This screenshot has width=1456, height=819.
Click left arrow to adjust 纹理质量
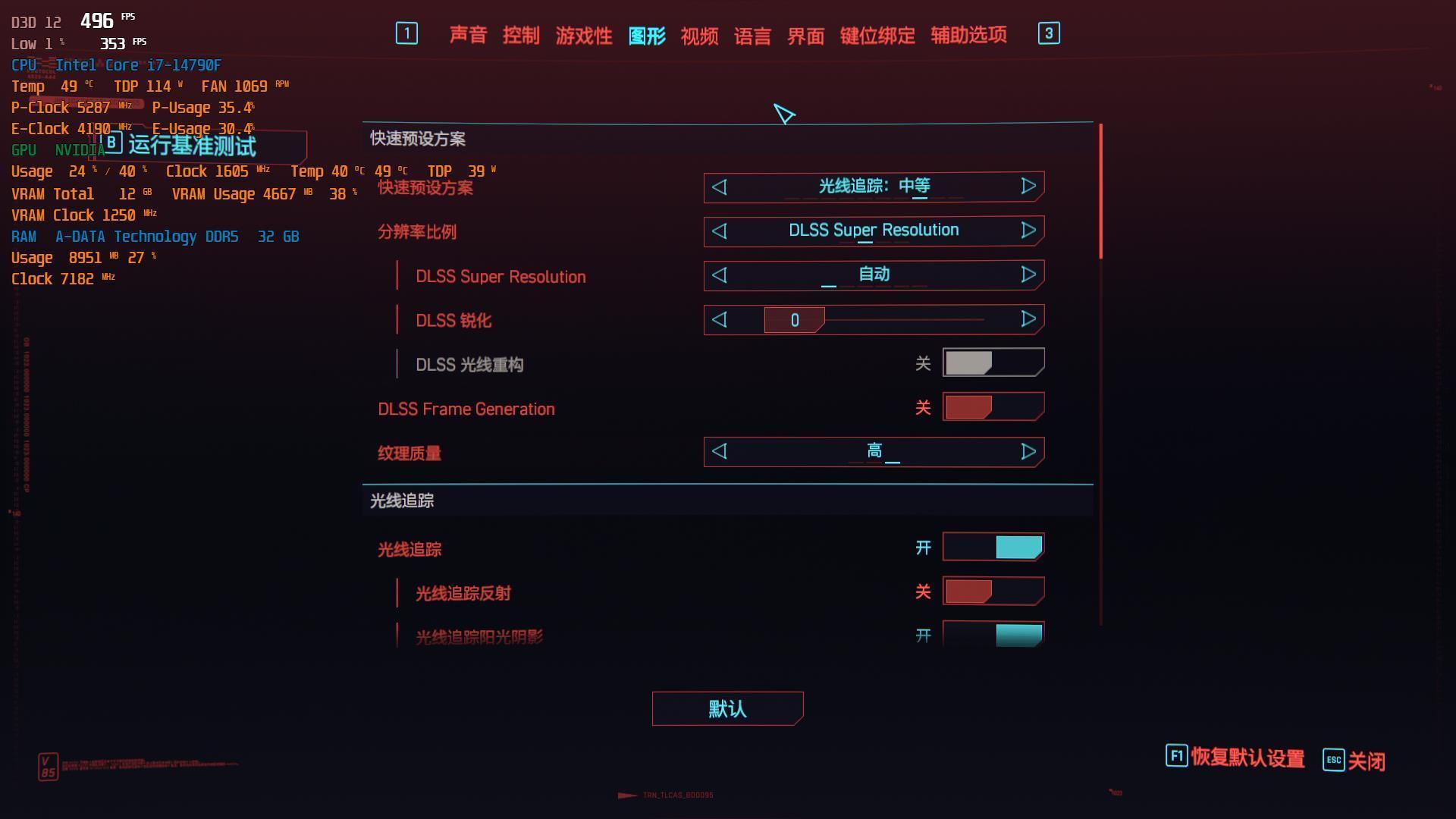719,451
